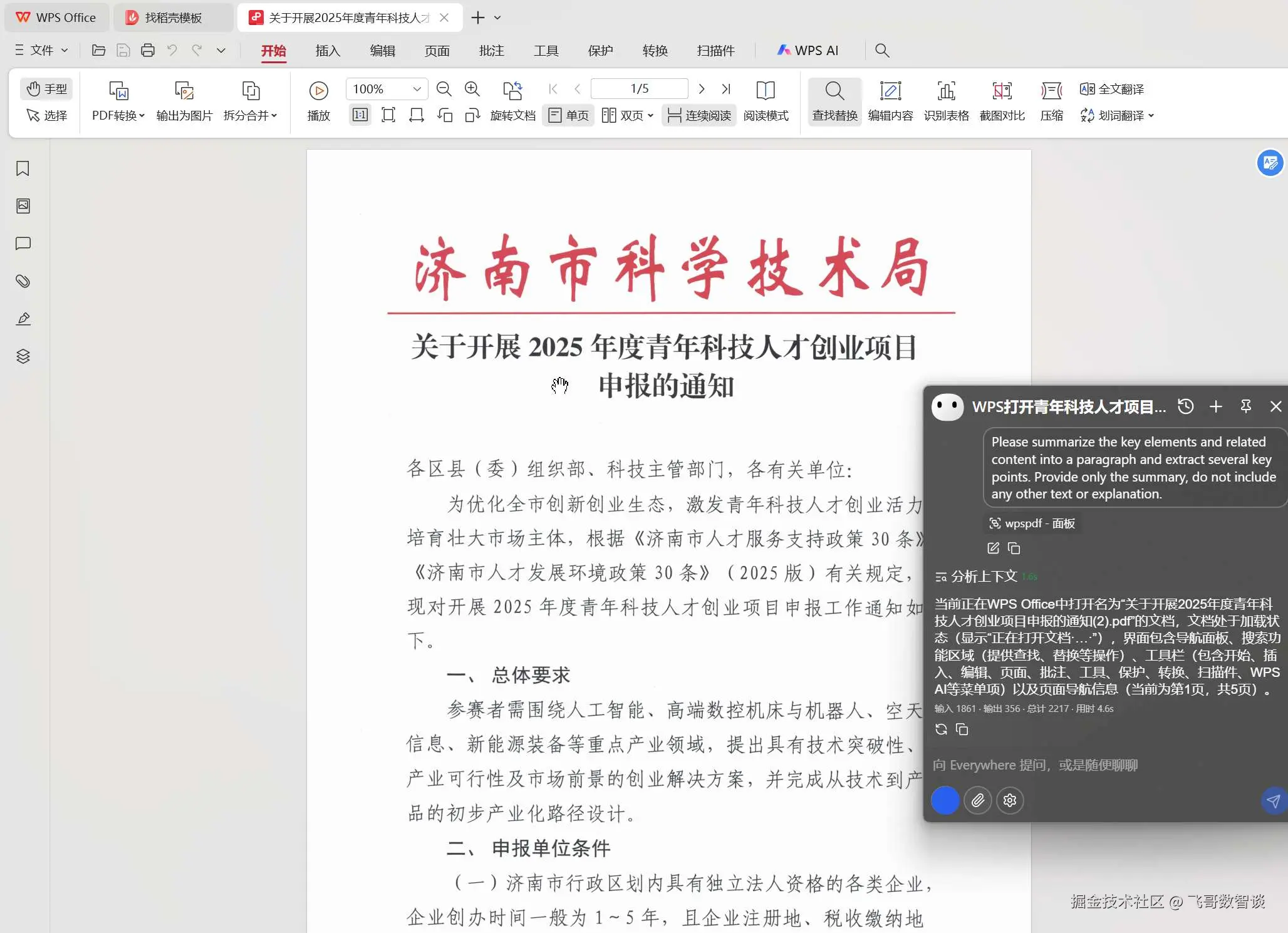Image resolution: width=1288 pixels, height=933 pixels.
Task: Open the attachments paperclip sidebar panel
Action: click(x=23, y=281)
